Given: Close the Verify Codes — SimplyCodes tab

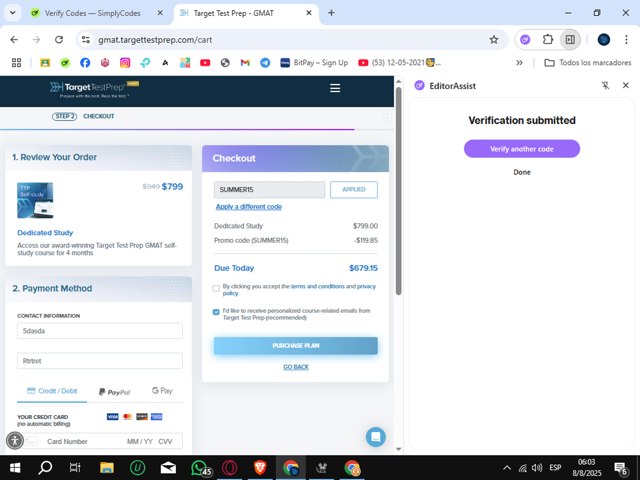Looking at the screenshot, I should (160, 13).
